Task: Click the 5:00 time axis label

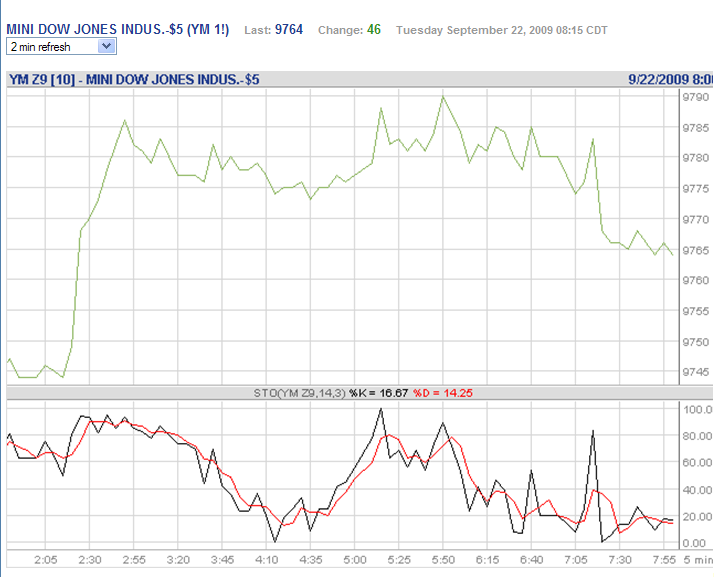Action: 355,560
